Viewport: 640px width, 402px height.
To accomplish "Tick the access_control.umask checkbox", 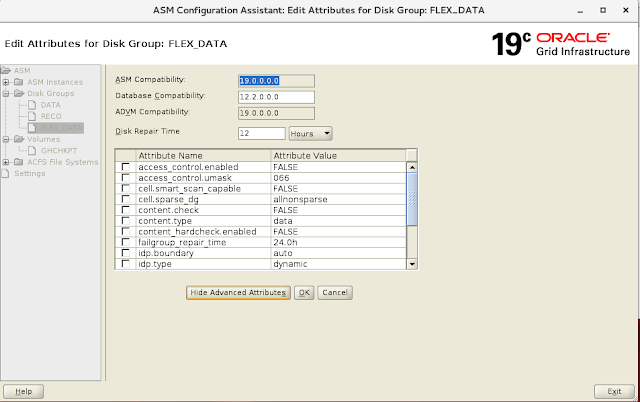I will (x=125, y=178).
